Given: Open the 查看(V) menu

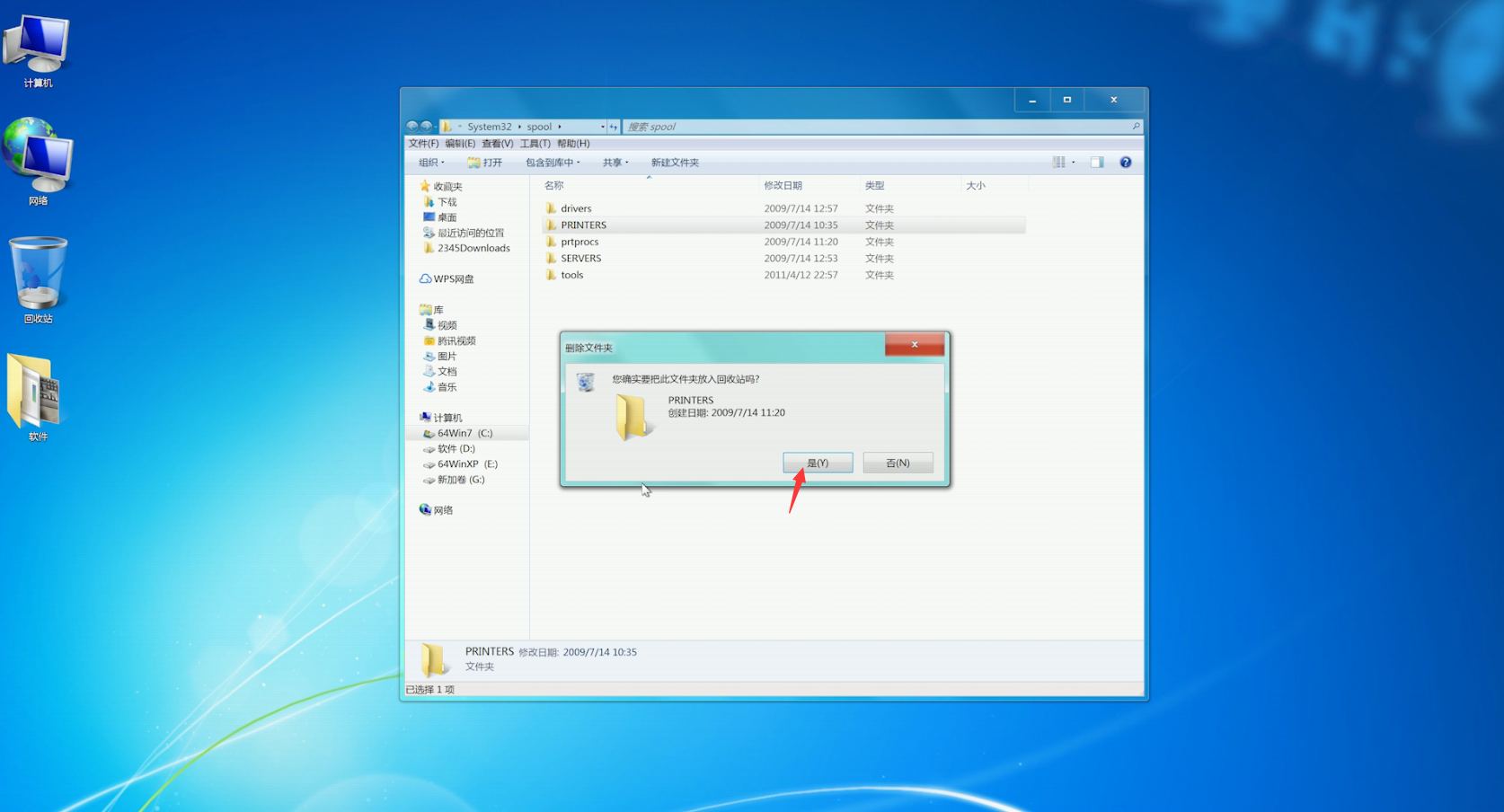Looking at the screenshot, I should pyautogui.click(x=497, y=144).
